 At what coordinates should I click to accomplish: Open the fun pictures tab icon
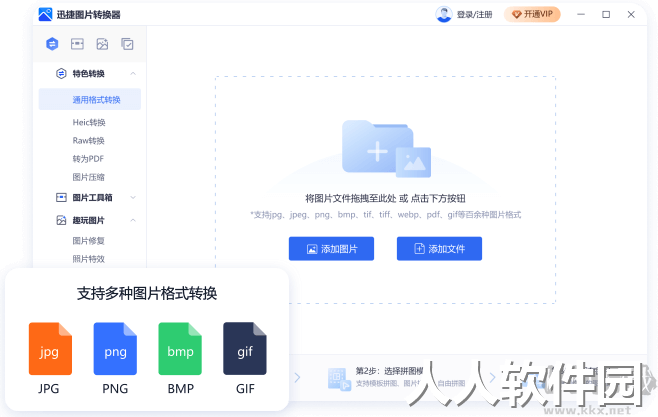click(x=102, y=44)
